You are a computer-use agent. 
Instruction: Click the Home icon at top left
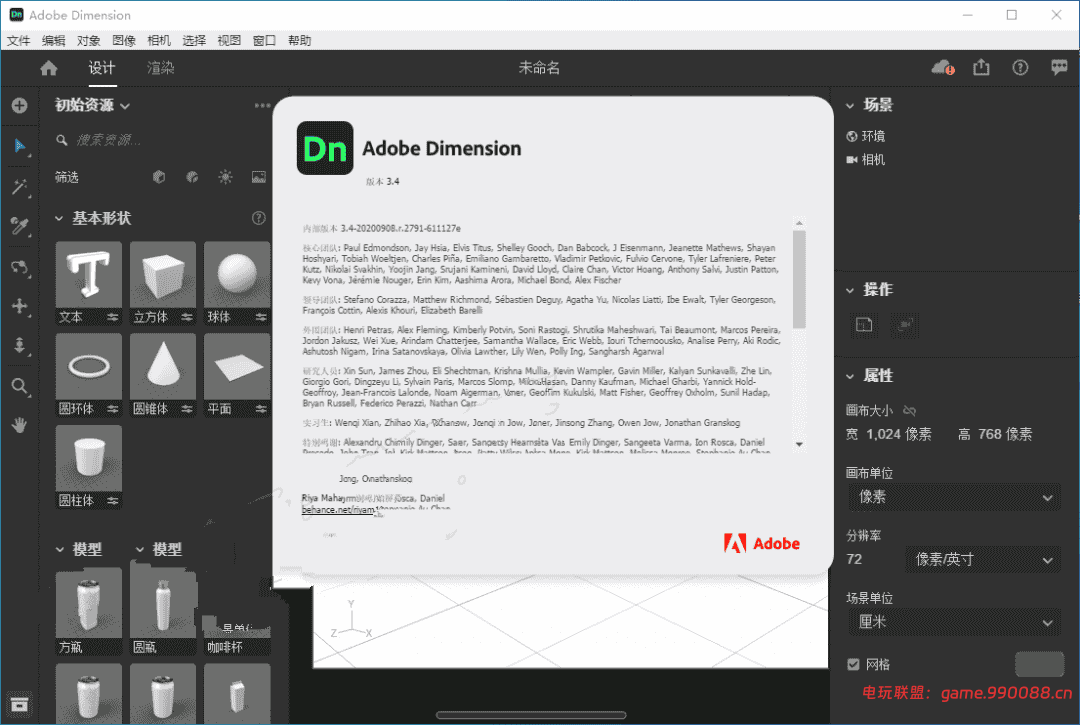point(48,68)
